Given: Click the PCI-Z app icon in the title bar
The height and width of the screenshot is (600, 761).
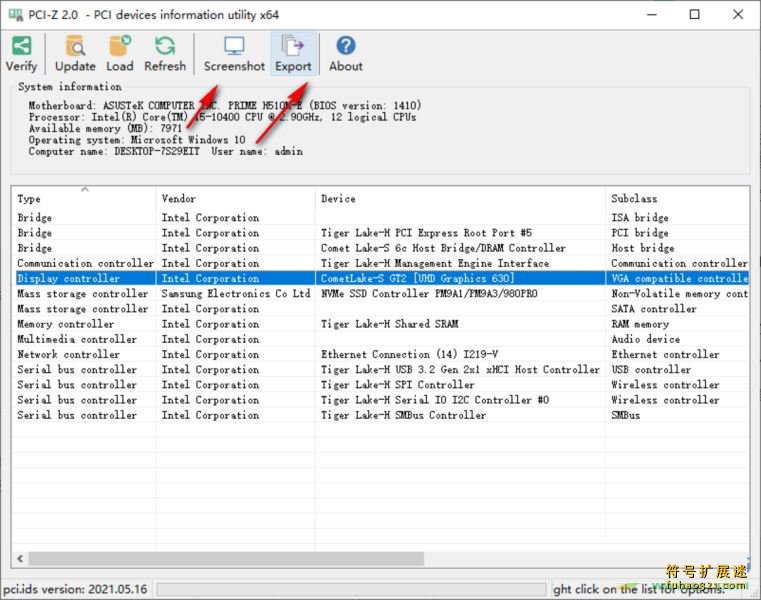Looking at the screenshot, I should 15,15.
